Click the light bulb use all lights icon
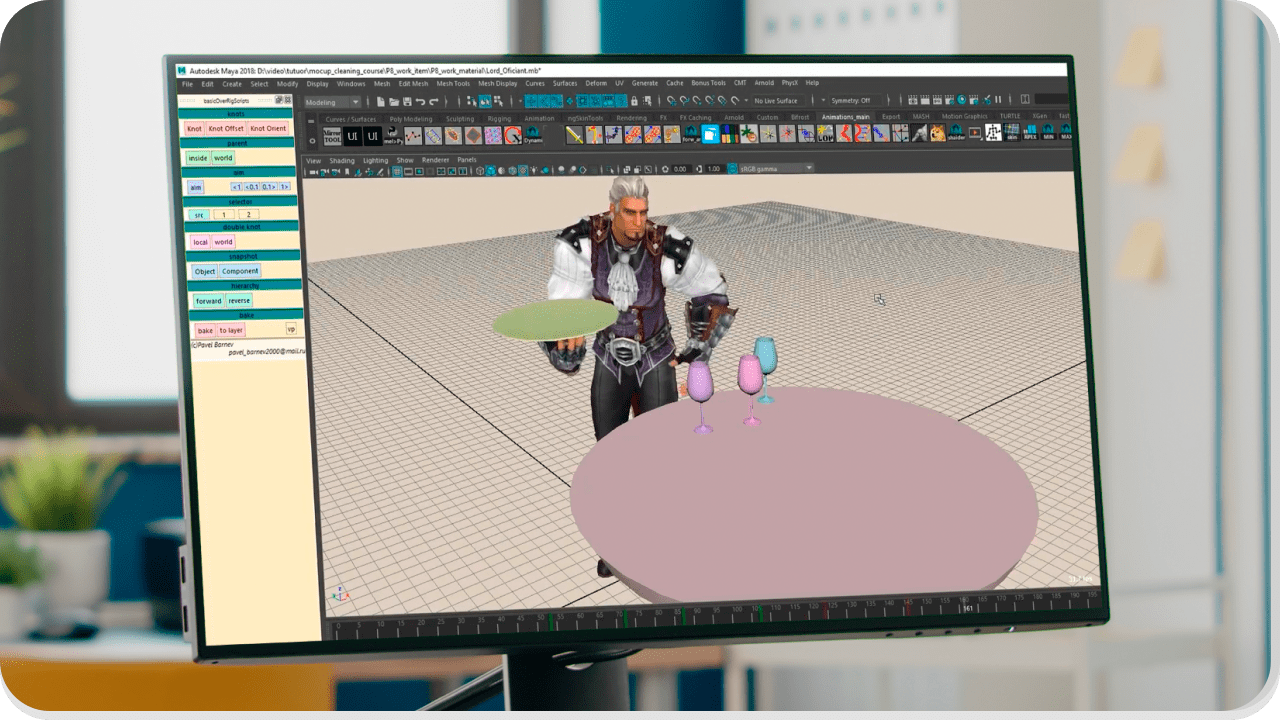The width and height of the screenshot is (1280, 720). tap(534, 171)
